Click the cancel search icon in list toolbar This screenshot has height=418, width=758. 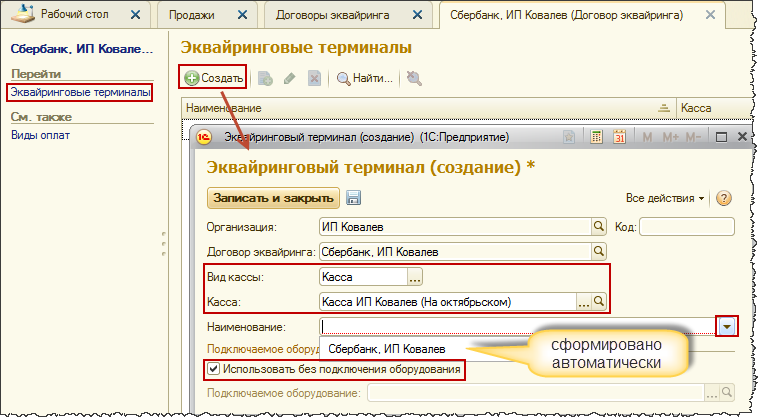414,78
